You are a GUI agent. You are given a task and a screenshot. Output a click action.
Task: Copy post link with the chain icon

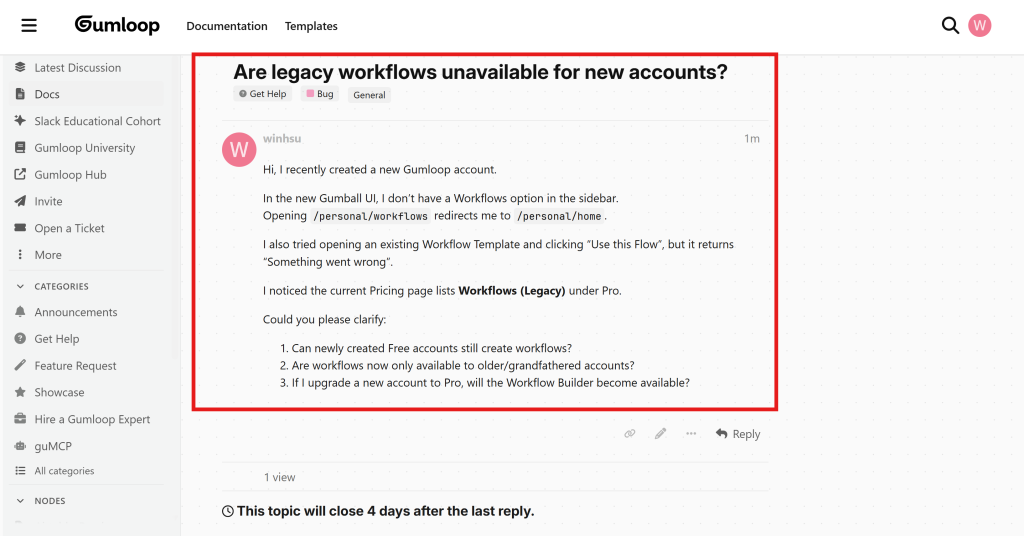tap(630, 434)
